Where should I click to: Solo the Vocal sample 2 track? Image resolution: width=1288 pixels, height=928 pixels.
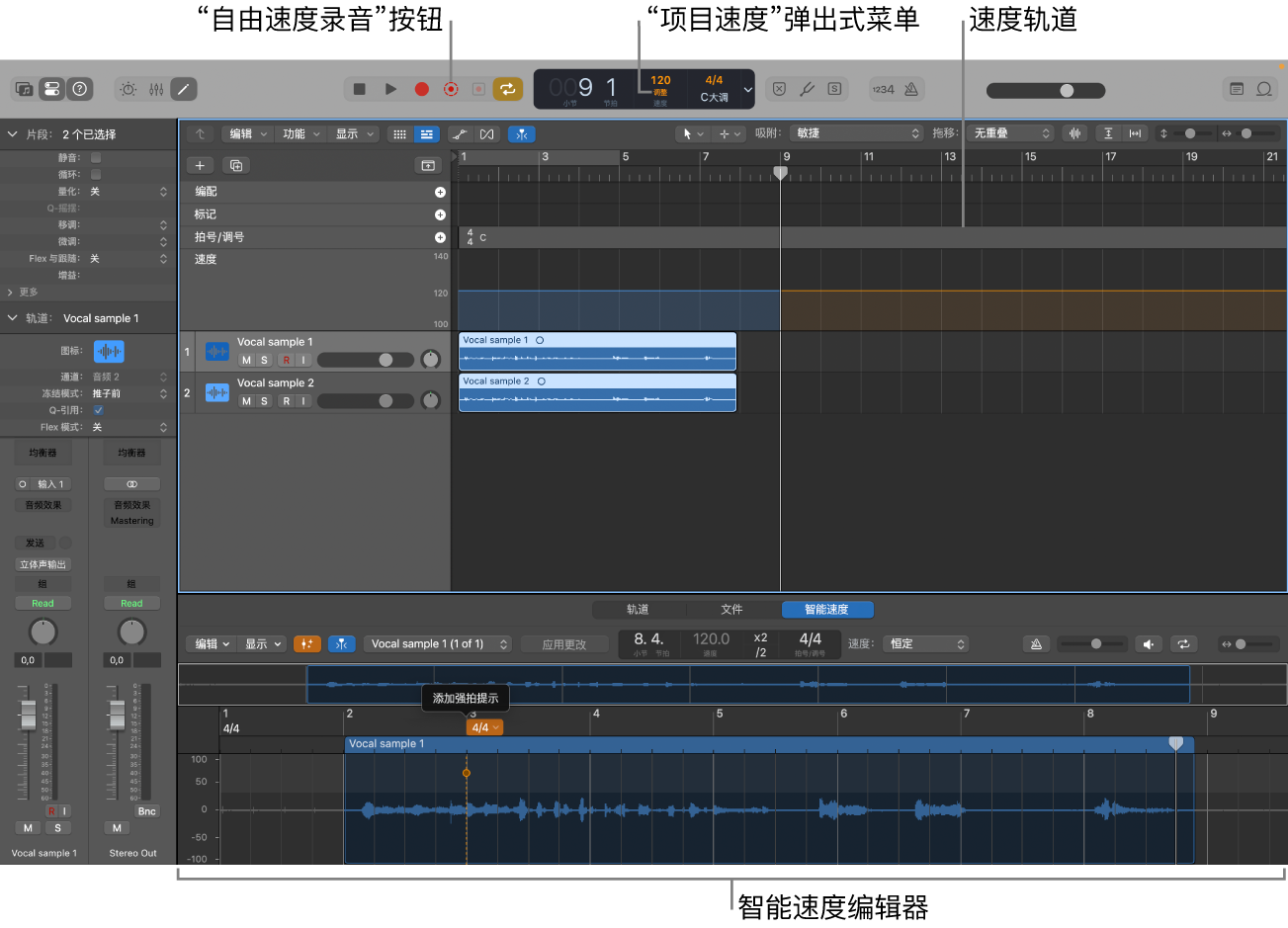point(264,401)
